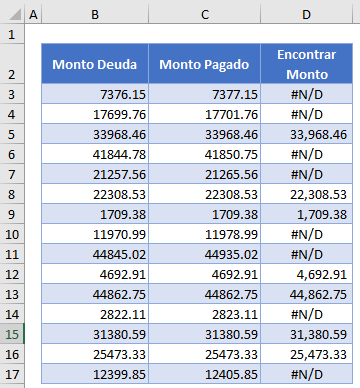
Task: Select column B header
Action: point(95,15)
